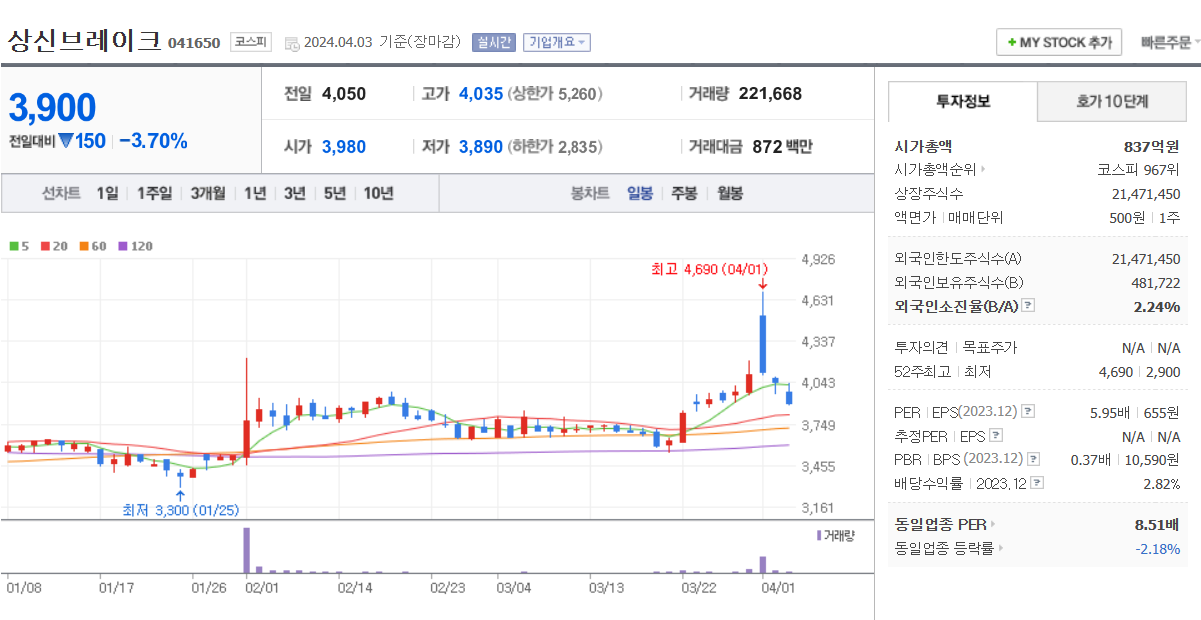Expand the 기업개요 dropdown
This screenshot has height=620, width=1201.
pyautogui.click(x=556, y=42)
